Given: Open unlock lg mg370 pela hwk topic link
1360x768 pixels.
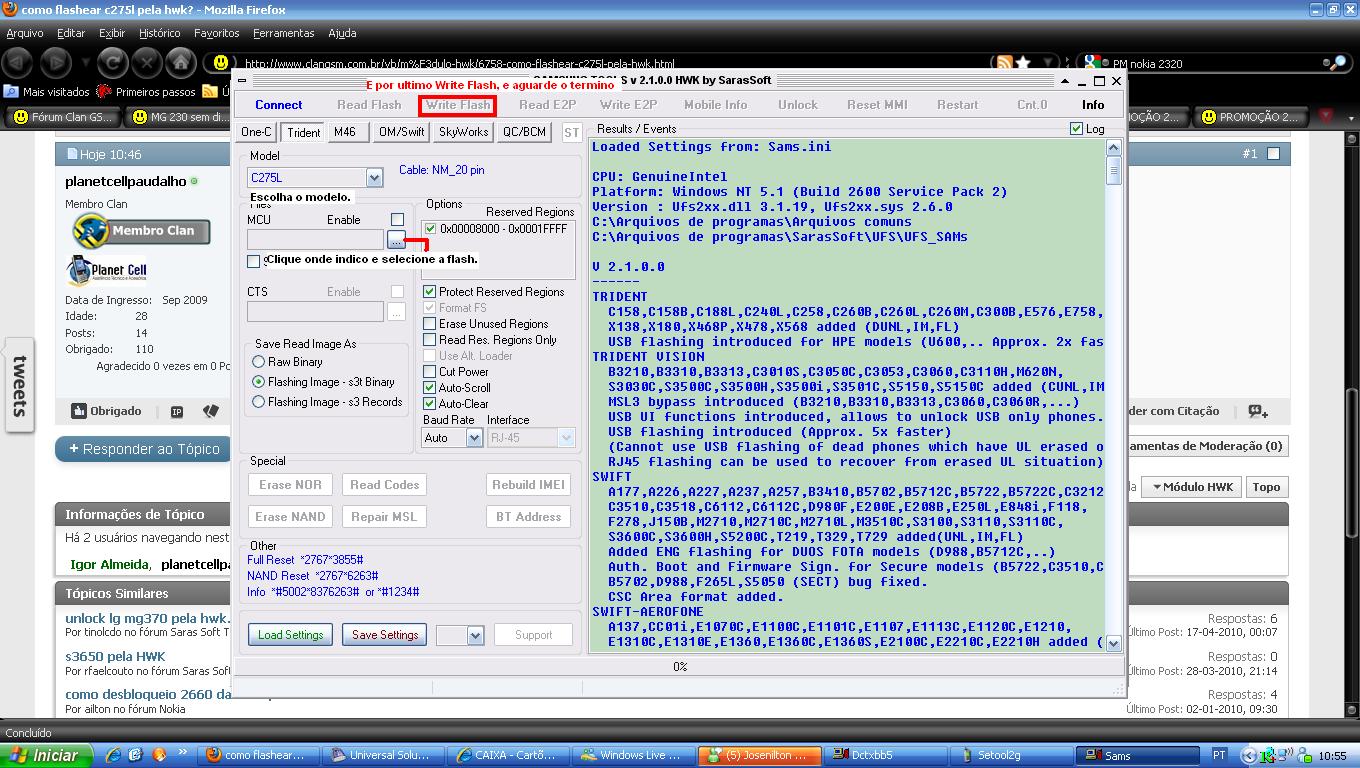Looking at the screenshot, I should 147,618.
